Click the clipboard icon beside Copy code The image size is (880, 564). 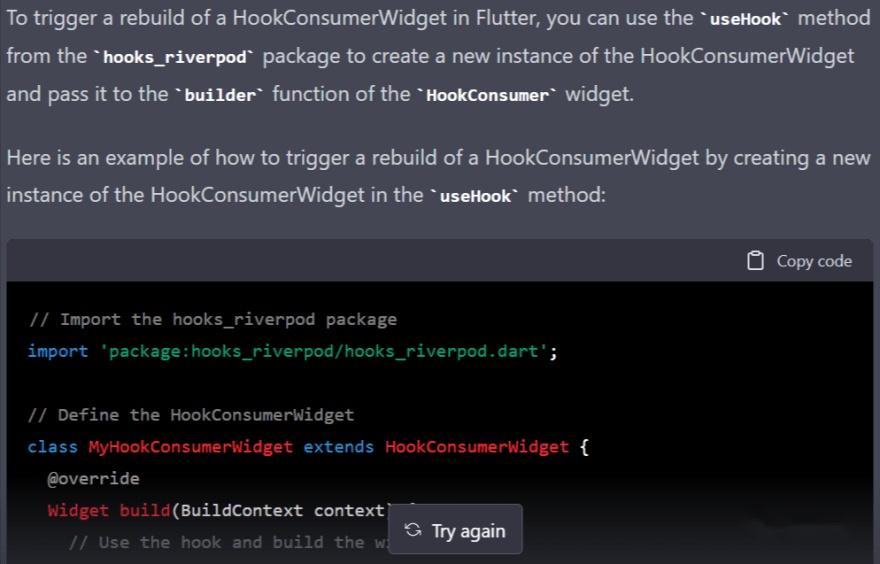coord(755,260)
